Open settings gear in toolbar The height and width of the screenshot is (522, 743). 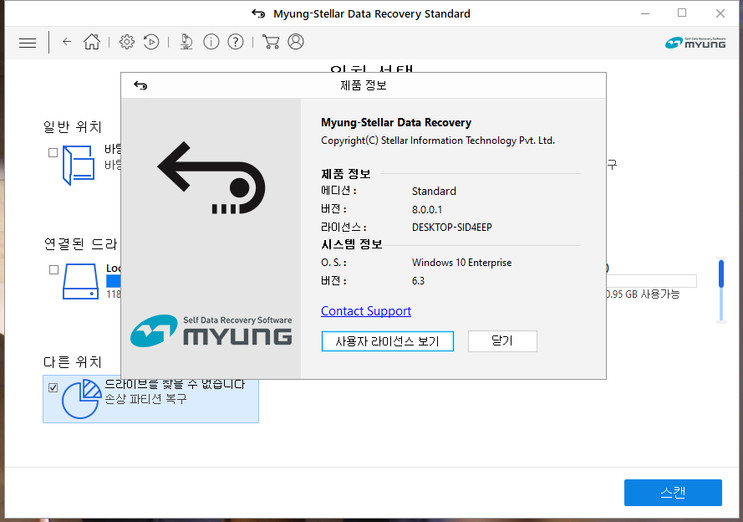[x=127, y=42]
